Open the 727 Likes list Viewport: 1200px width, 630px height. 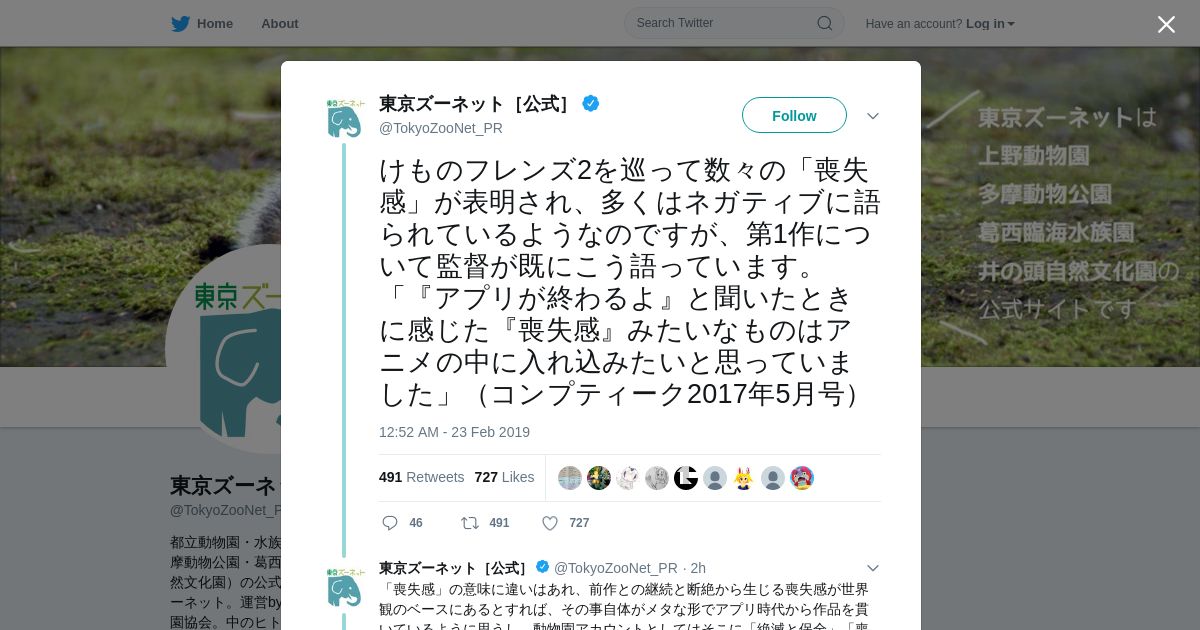tap(504, 477)
